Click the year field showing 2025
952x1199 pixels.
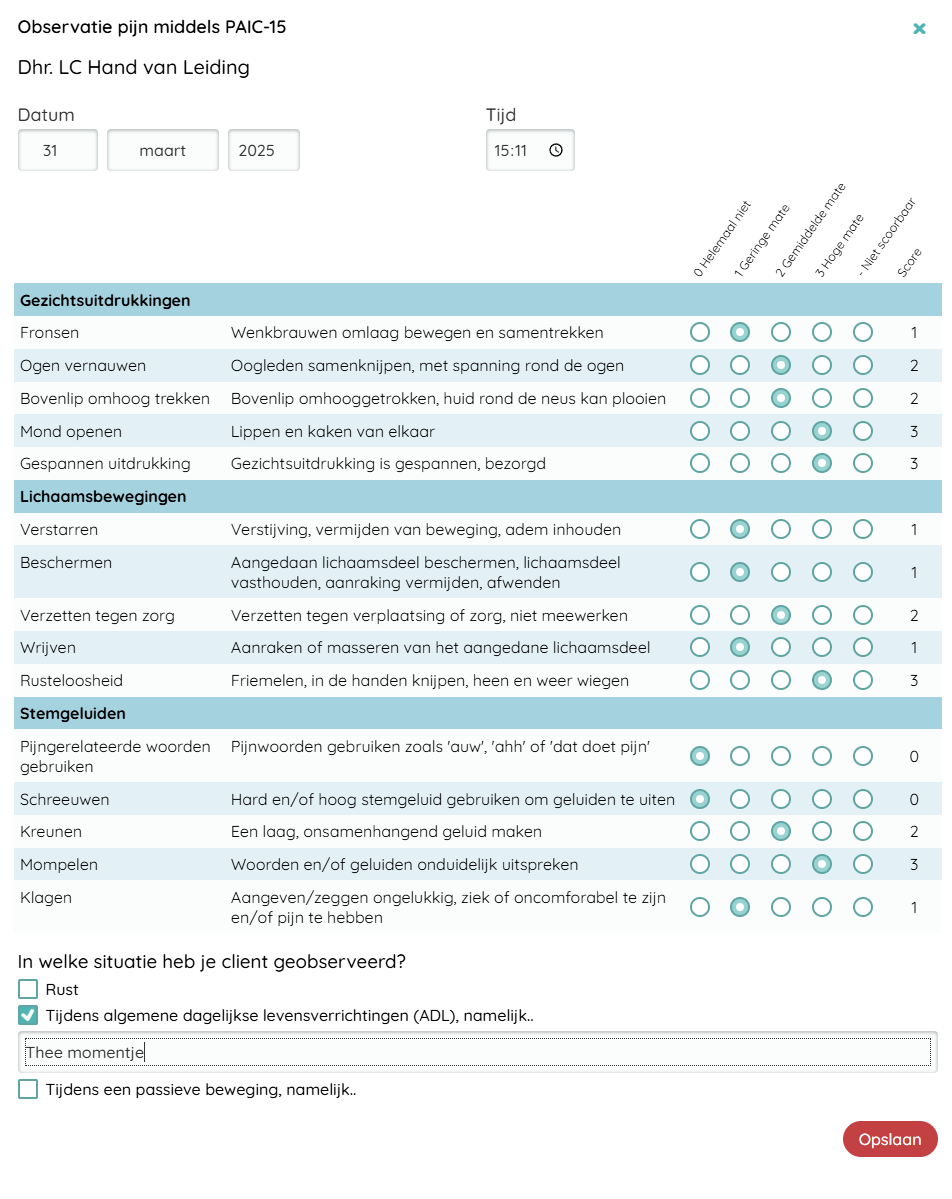click(x=263, y=151)
